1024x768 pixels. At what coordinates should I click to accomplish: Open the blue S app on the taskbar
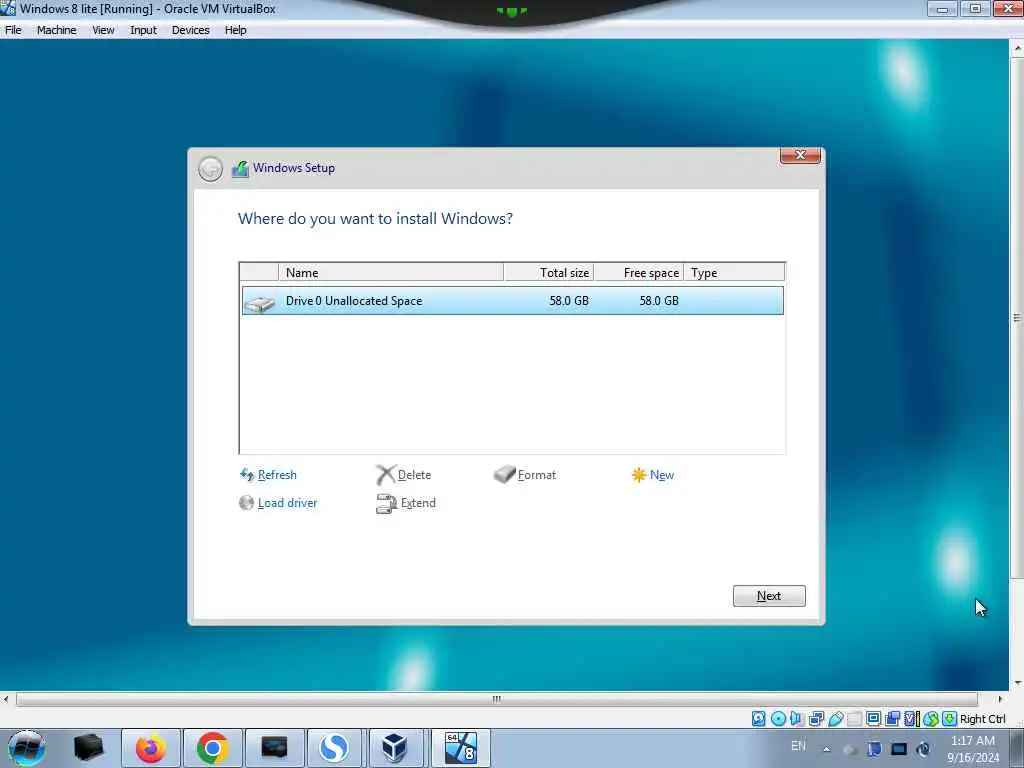pos(334,748)
